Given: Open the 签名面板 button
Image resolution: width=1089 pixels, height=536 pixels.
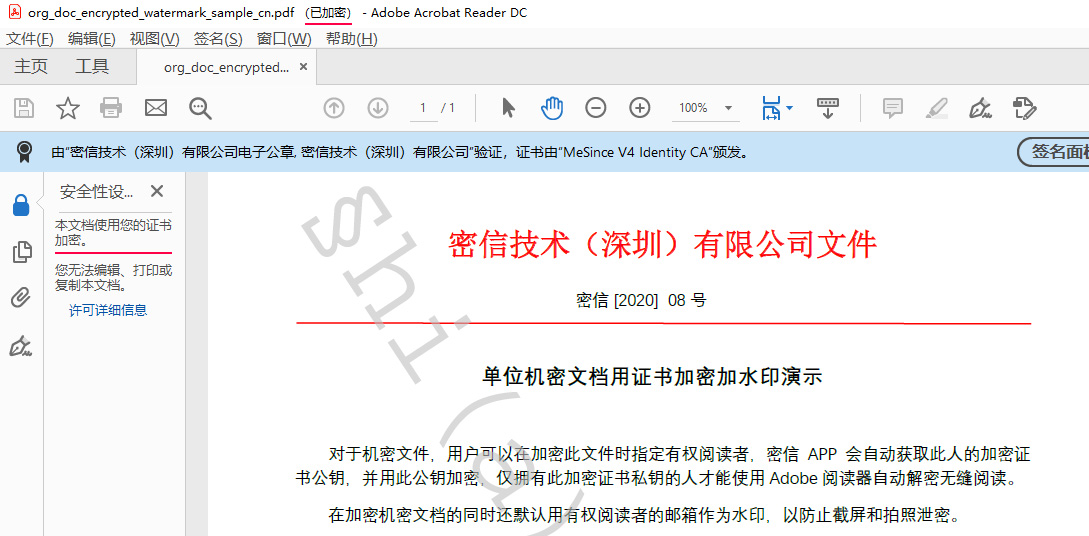Looking at the screenshot, I should coord(1054,152).
